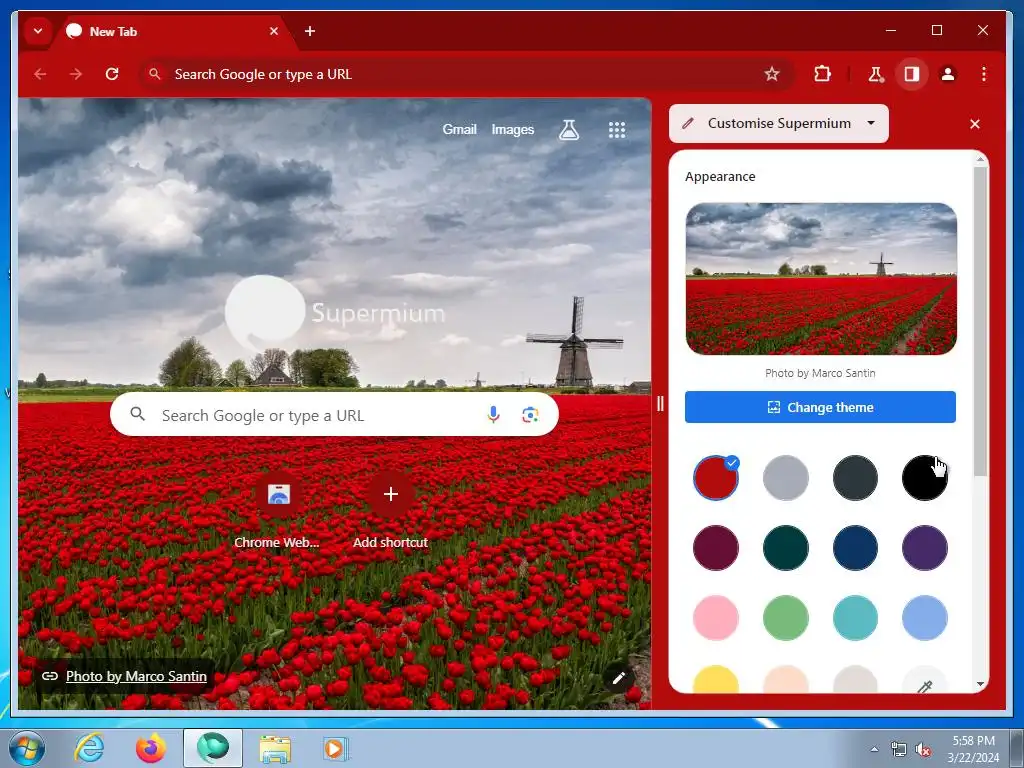Select the maroon color swatch

pyautogui.click(x=716, y=548)
